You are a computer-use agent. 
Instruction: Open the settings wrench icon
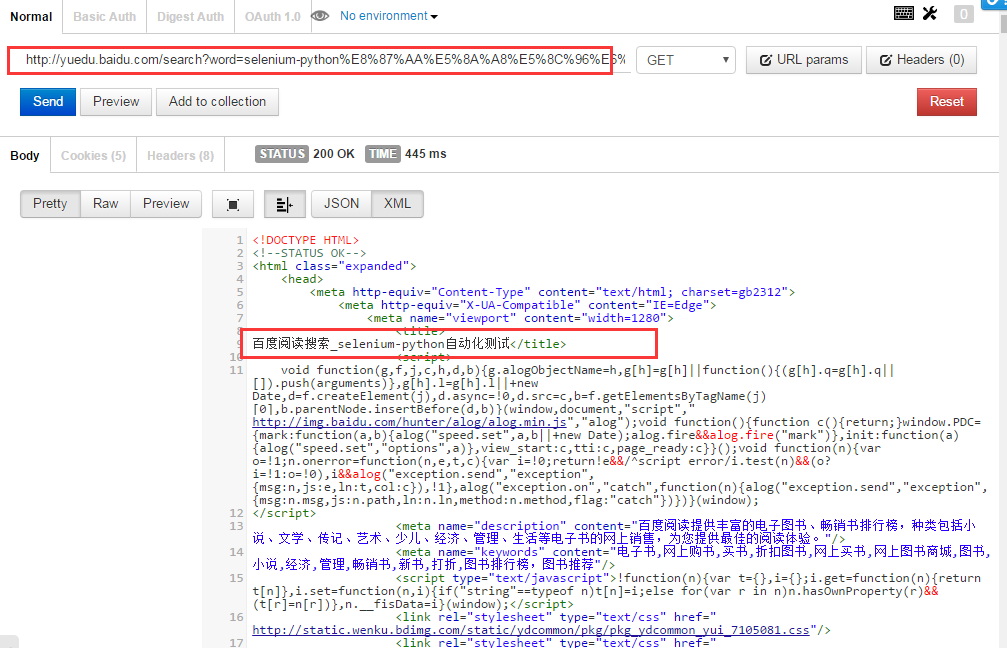pos(930,13)
